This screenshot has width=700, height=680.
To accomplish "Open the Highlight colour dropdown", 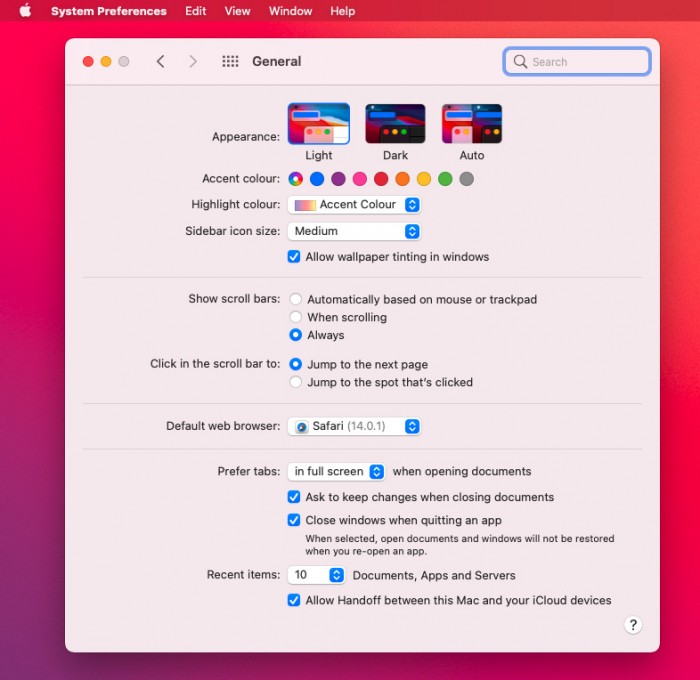I will [354, 205].
